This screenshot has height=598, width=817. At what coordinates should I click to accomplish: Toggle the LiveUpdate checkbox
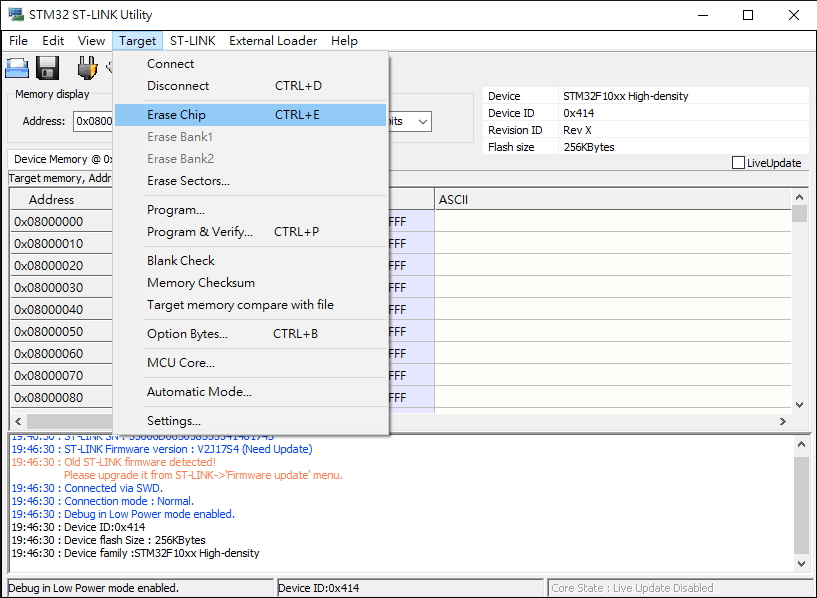click(x=738, y=163)
